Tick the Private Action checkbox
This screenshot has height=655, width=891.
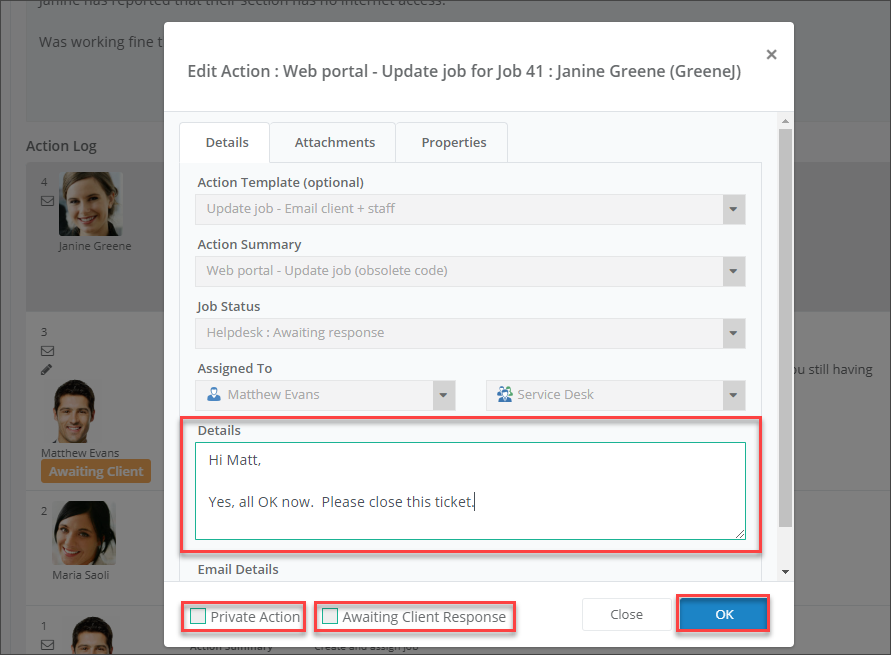[x=198, y=616]
